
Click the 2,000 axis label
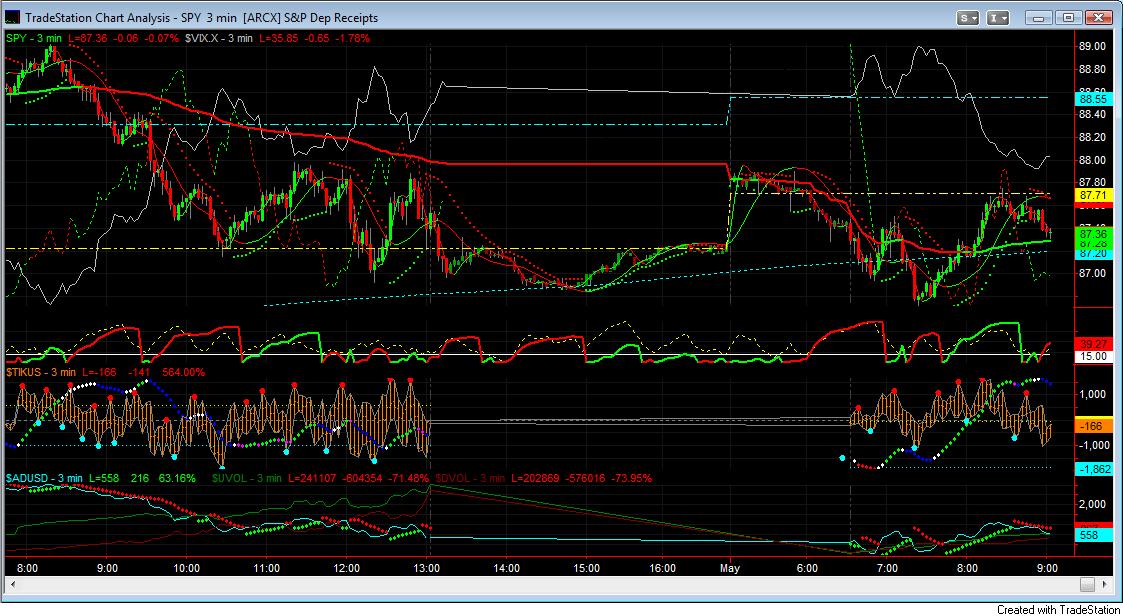1091,504
